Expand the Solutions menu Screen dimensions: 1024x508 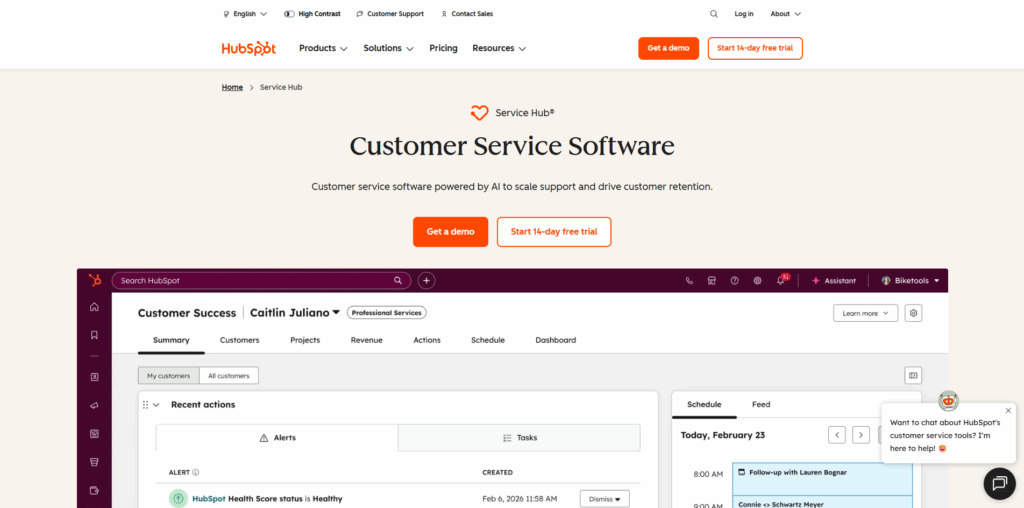pos(389,48)
